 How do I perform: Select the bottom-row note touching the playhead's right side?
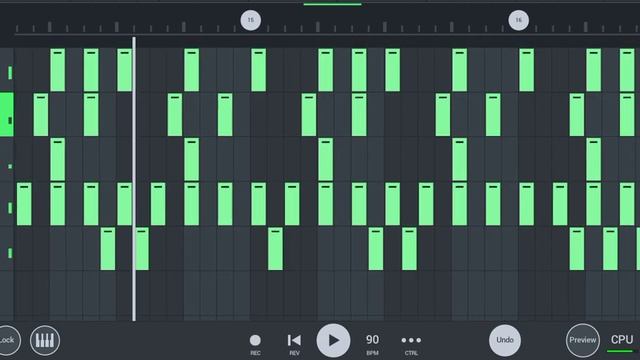click(142, 249)
